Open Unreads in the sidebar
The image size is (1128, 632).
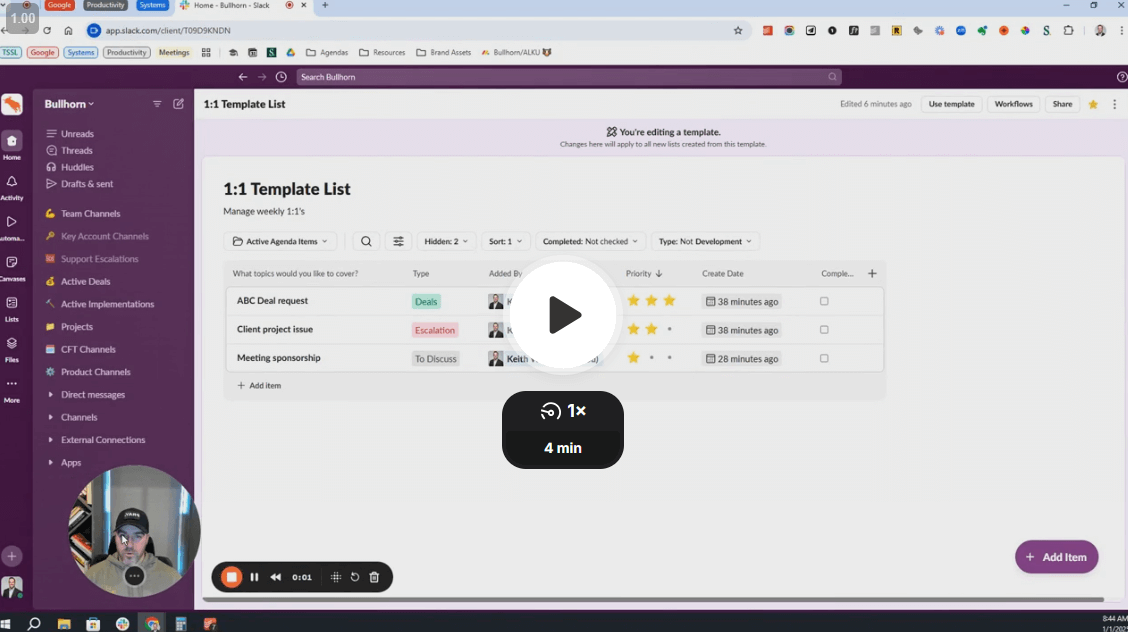(70, 134)
